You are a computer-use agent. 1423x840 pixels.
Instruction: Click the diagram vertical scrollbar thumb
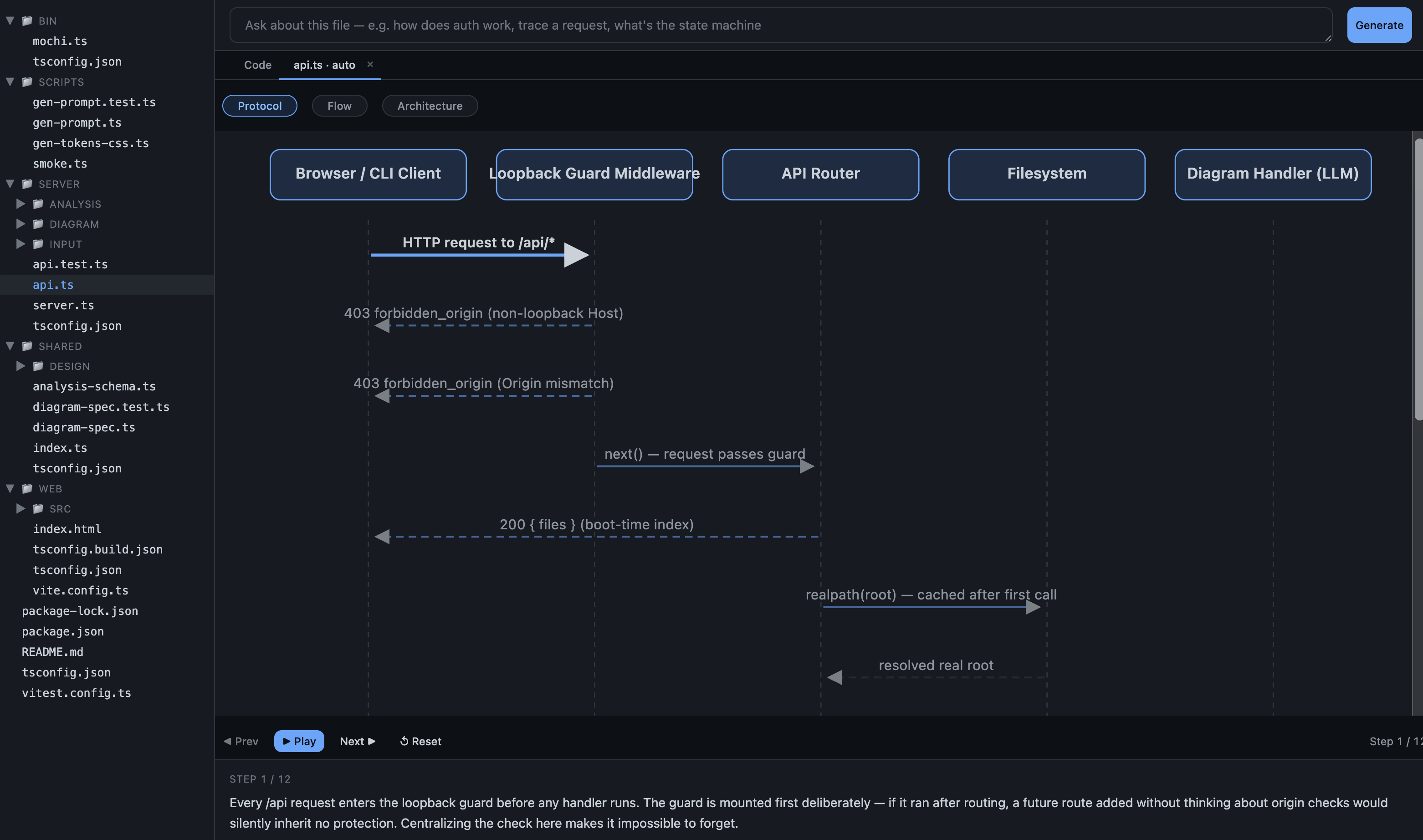tap(1418, 280)
